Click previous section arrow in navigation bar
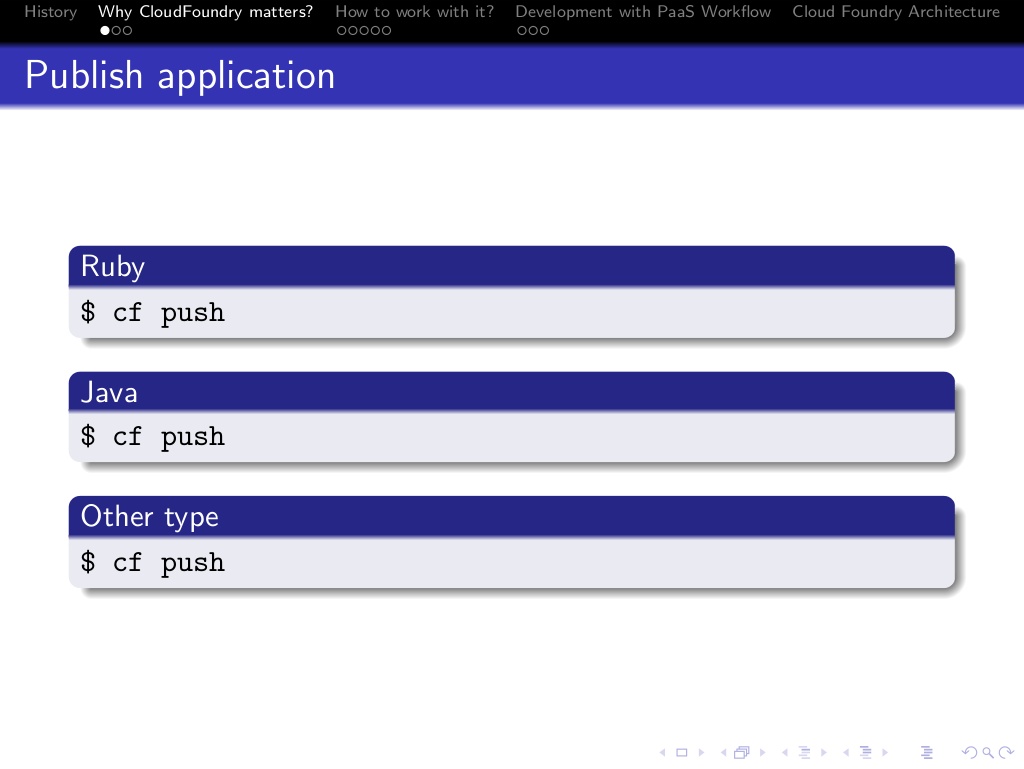 click(x=846, y=753)
